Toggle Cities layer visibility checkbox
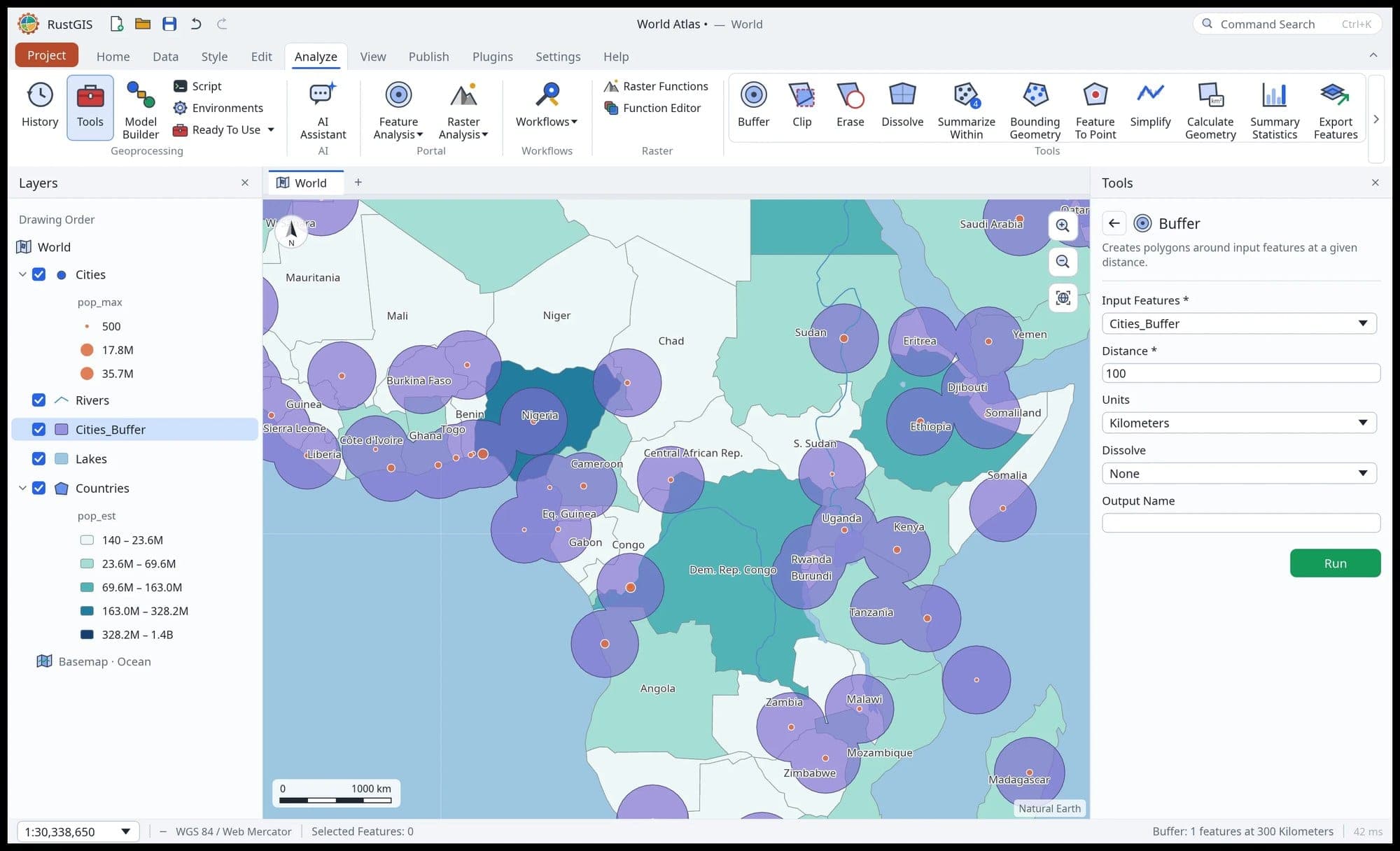The width and height of the screenshot is (1400, 851). point(39,274)
